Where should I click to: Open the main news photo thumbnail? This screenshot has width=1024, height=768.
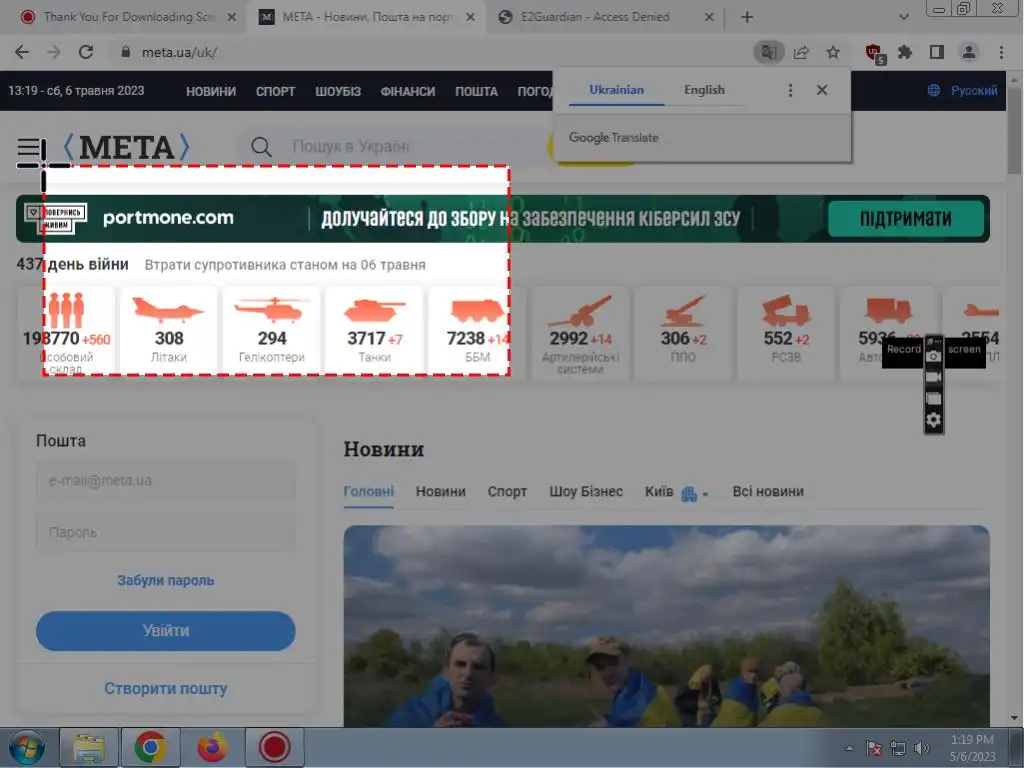pyautogui.click(x=667, y=626)
